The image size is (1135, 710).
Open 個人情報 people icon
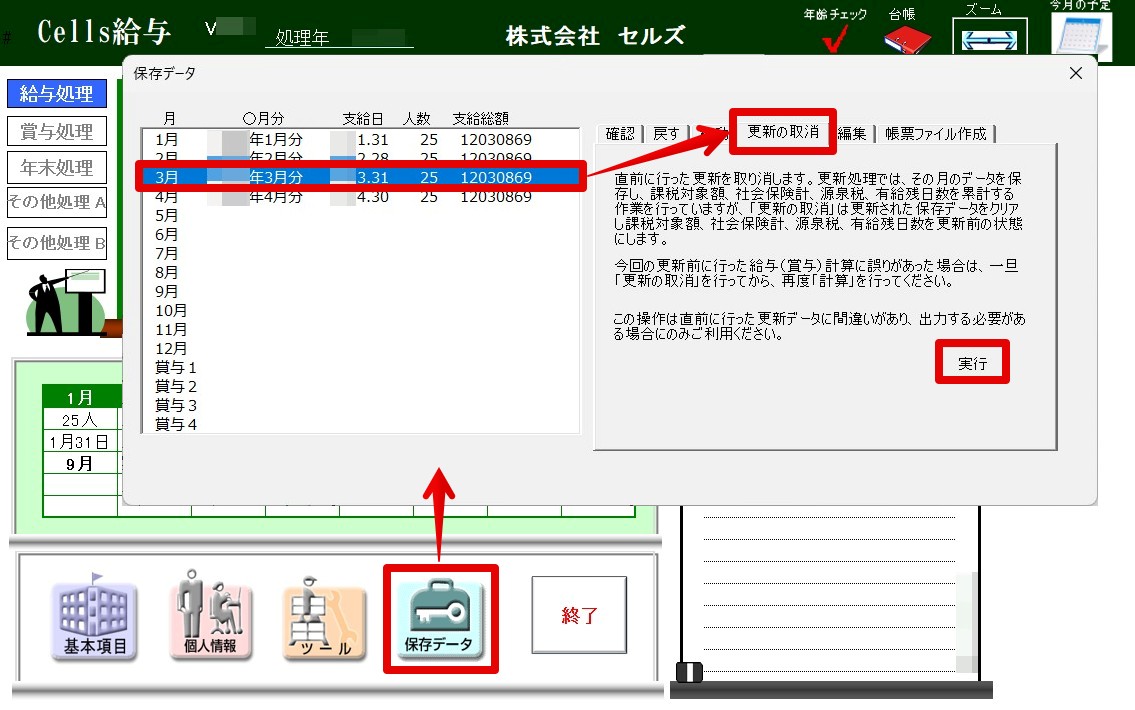(210, 615)
